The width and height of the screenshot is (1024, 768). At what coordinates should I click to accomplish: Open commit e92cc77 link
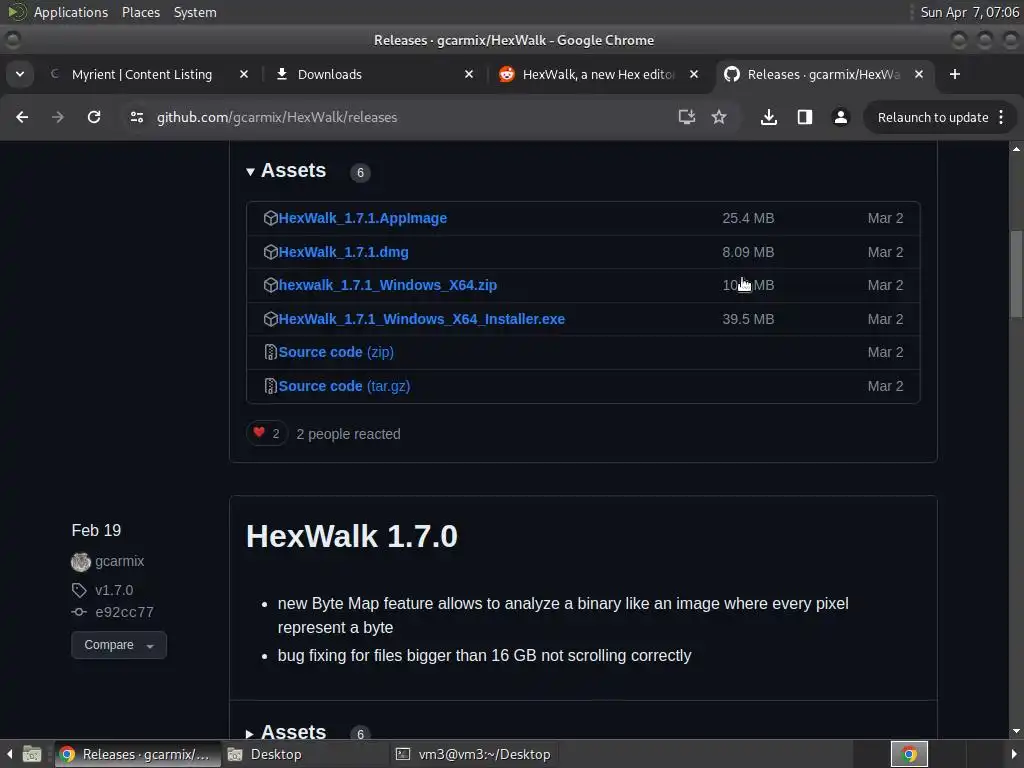click(x=124, y=613)
